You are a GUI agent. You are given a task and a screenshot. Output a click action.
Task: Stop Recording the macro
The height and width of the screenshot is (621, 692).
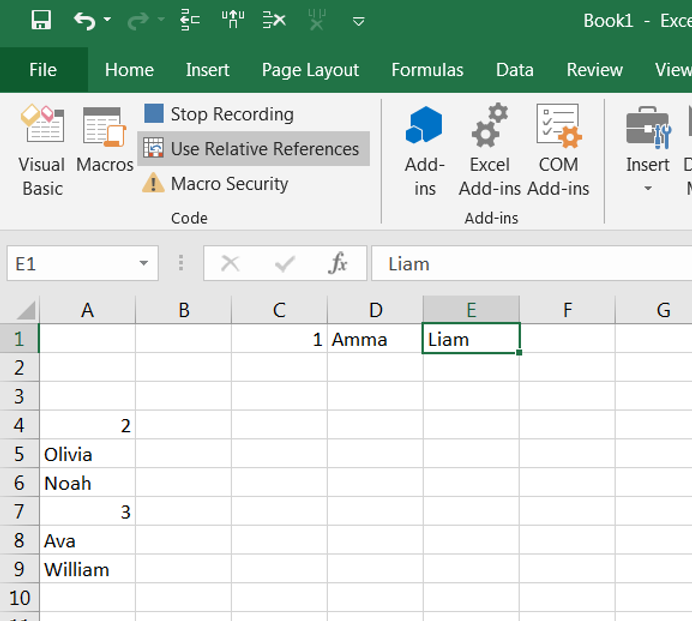coord(219,114)
